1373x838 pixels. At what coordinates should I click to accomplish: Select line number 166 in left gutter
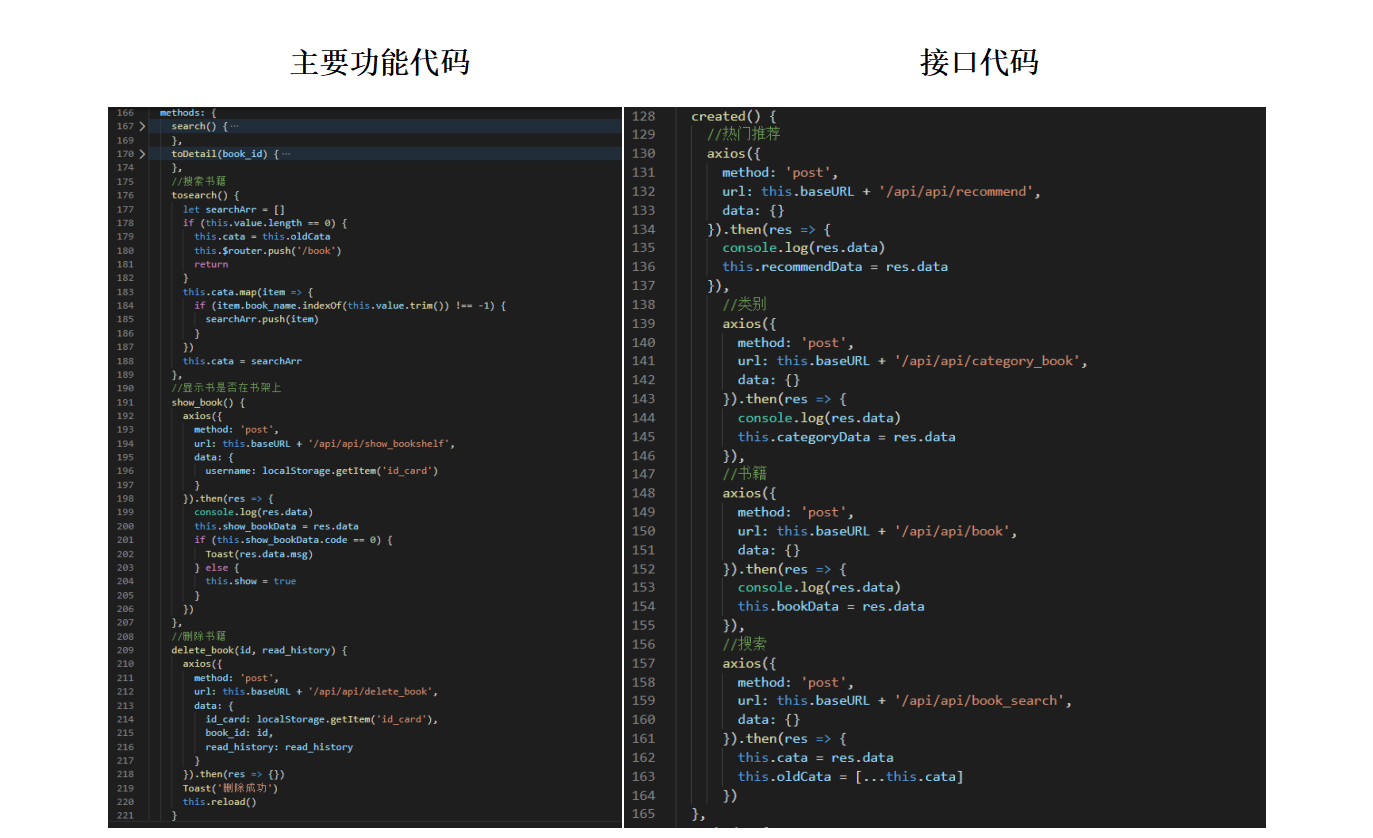coord(124,113)
